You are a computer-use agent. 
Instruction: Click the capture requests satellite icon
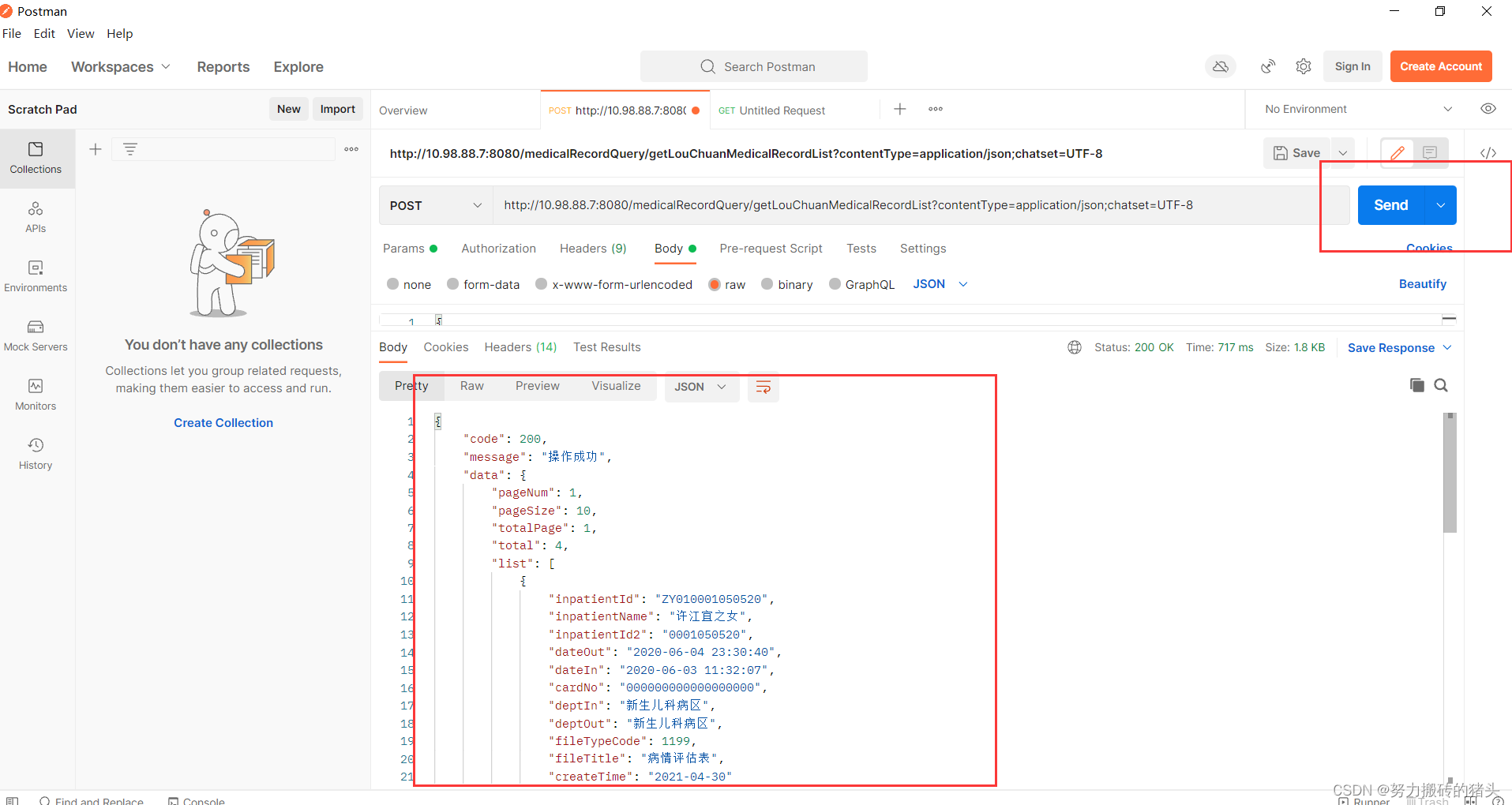tap(1268, 66)
